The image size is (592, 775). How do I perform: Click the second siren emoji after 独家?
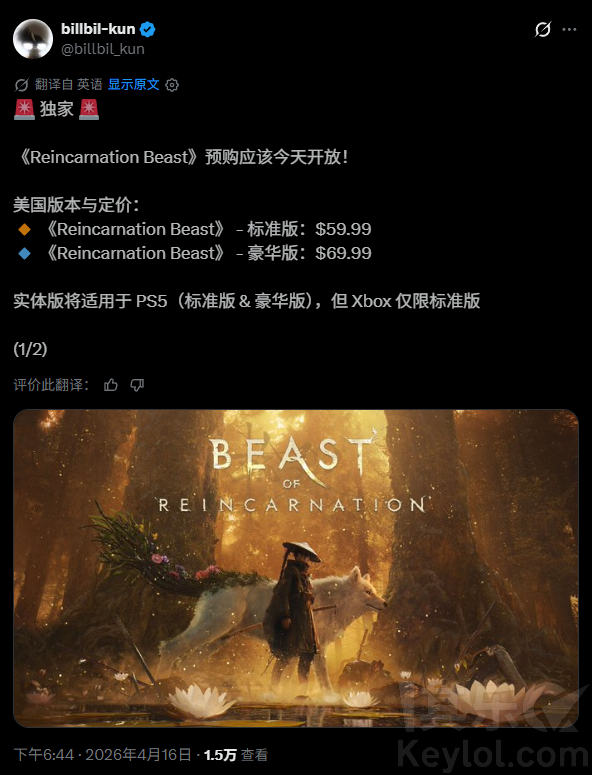click(x=89, y=109)
